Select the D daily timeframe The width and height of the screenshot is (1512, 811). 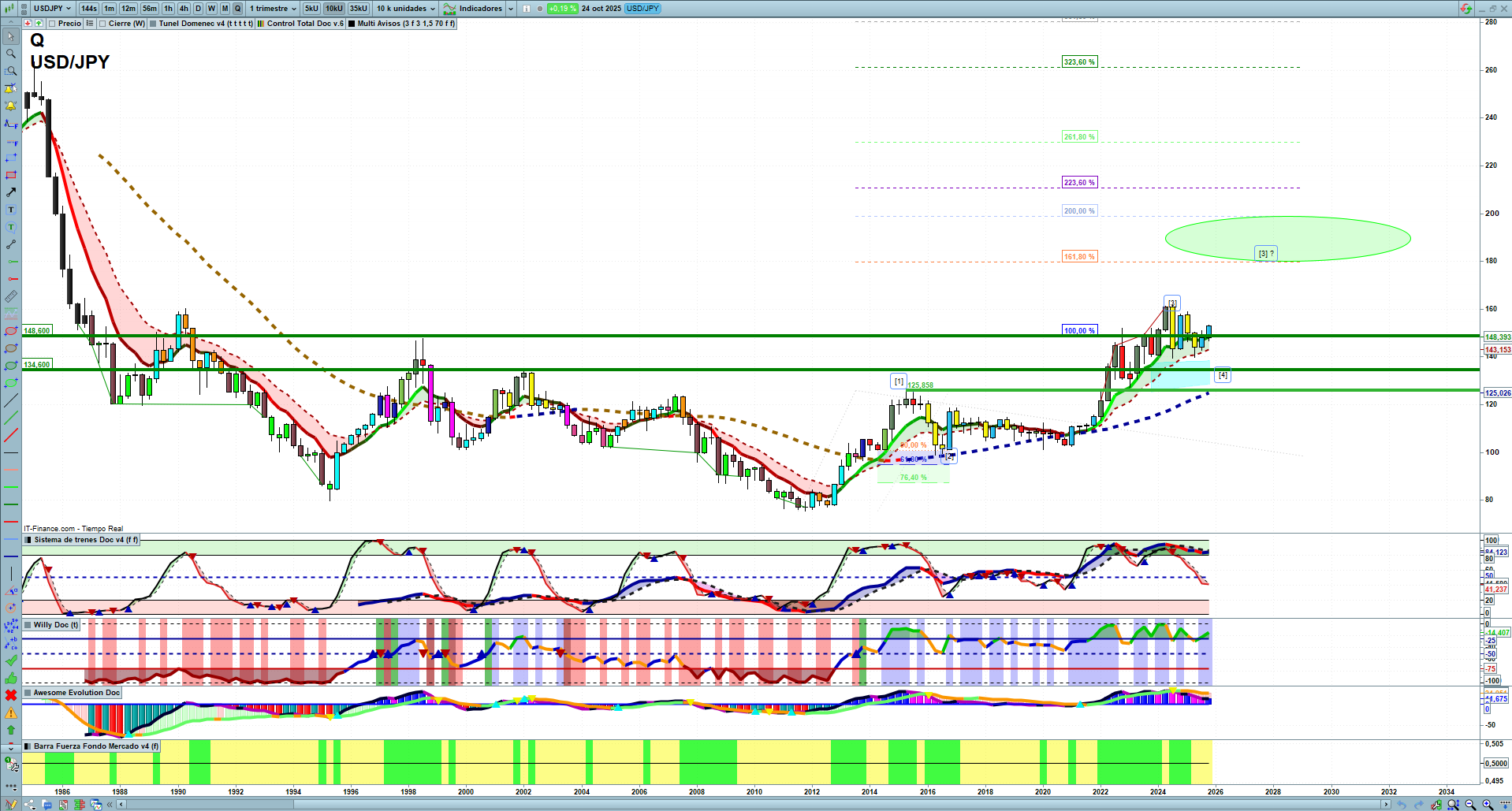(x=199, y=9)
